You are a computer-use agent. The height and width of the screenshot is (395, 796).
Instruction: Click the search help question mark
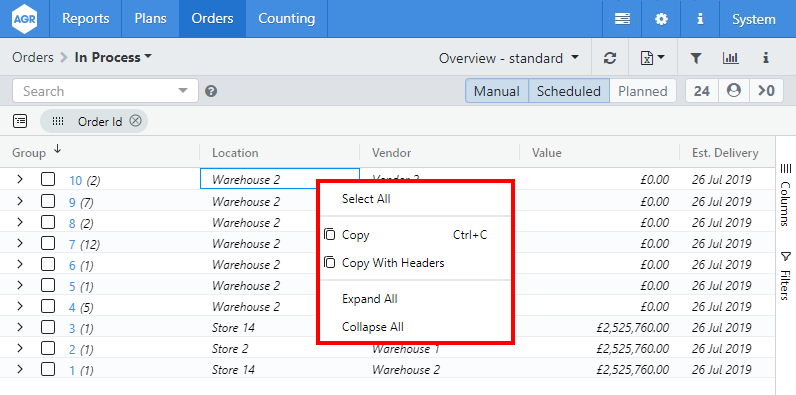pyautogui.click(x=211, y=91)
